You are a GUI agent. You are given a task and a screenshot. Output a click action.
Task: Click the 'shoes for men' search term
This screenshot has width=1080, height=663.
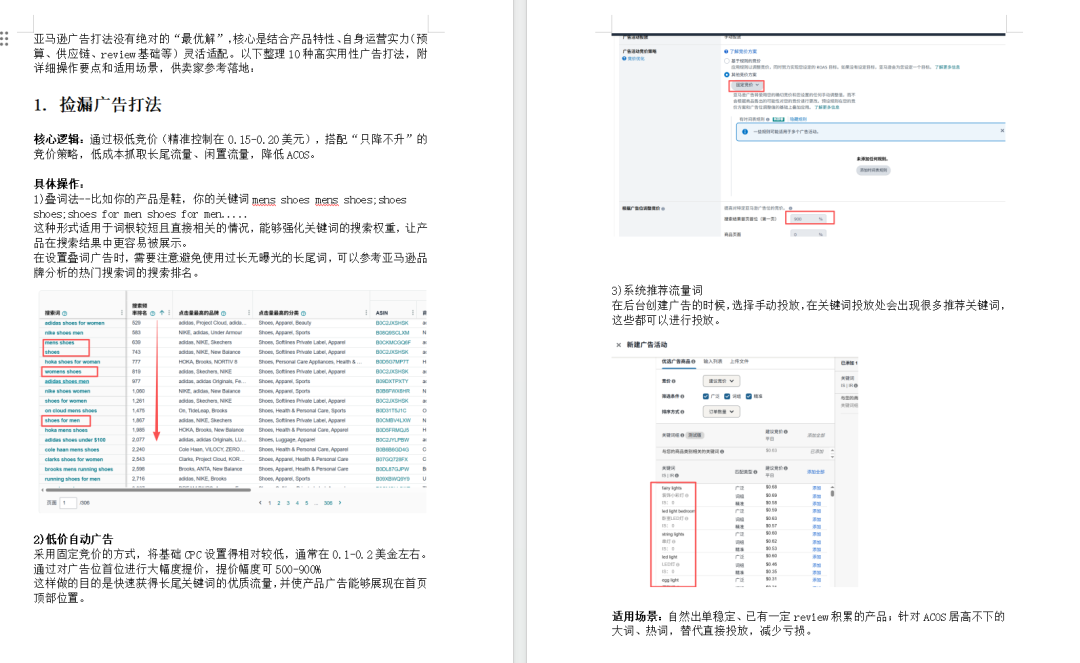(62, 420)
